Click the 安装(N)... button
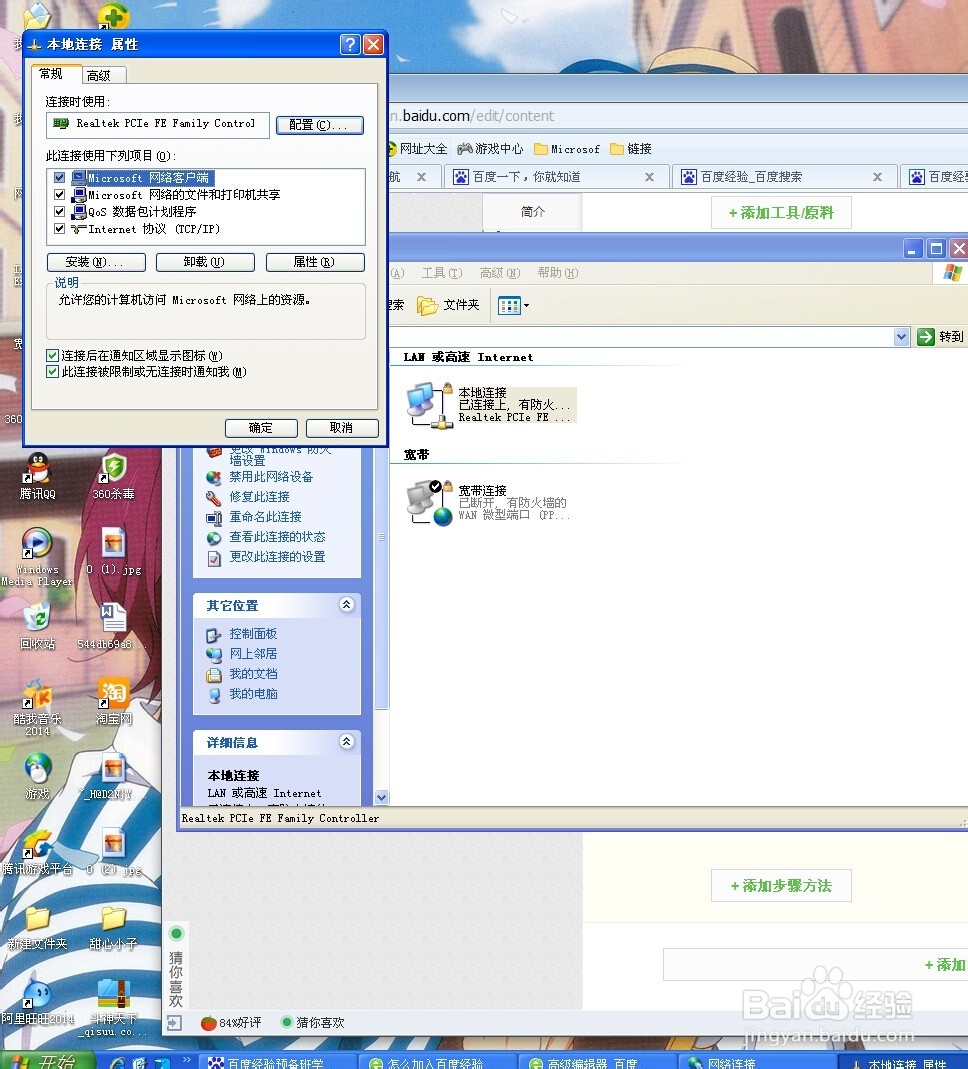 click(x=96, y=262)
